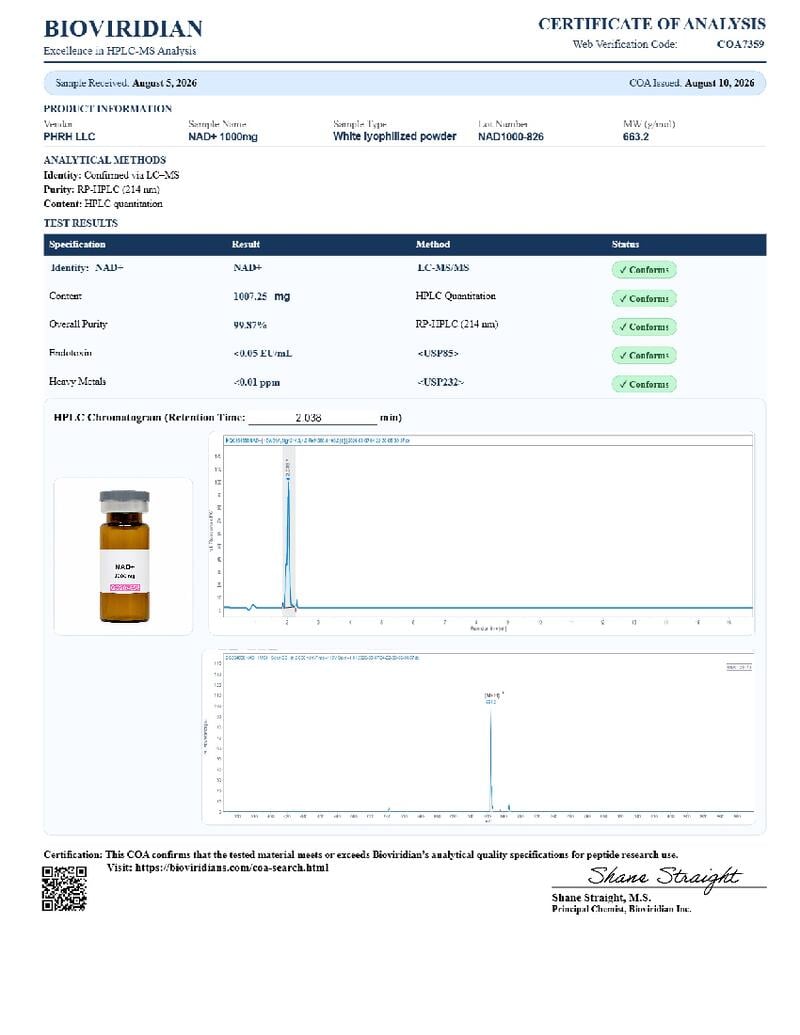Click the <USP232> method cell

(440, 382)
